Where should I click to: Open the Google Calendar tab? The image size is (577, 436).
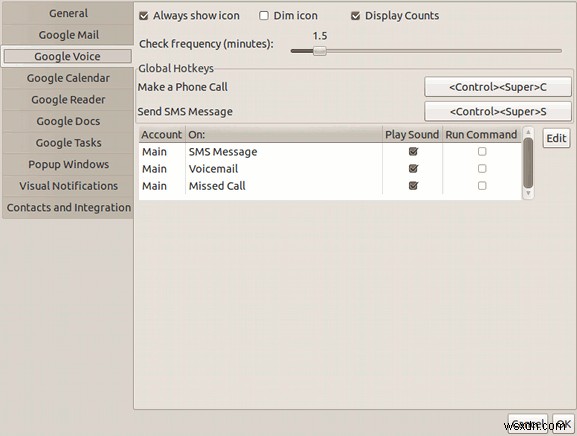tap(68, 78)
